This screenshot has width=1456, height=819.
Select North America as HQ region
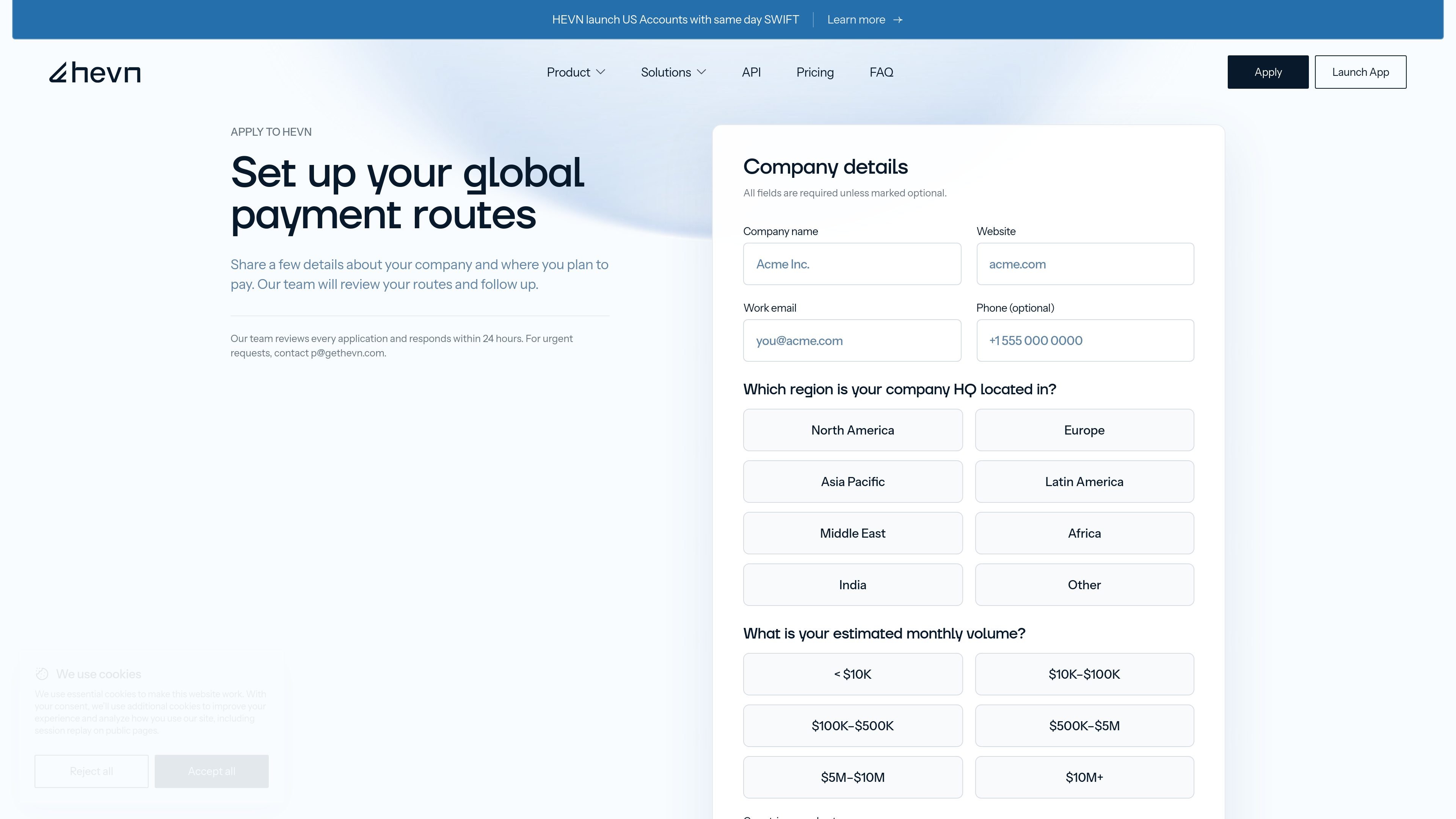(852, 430)
